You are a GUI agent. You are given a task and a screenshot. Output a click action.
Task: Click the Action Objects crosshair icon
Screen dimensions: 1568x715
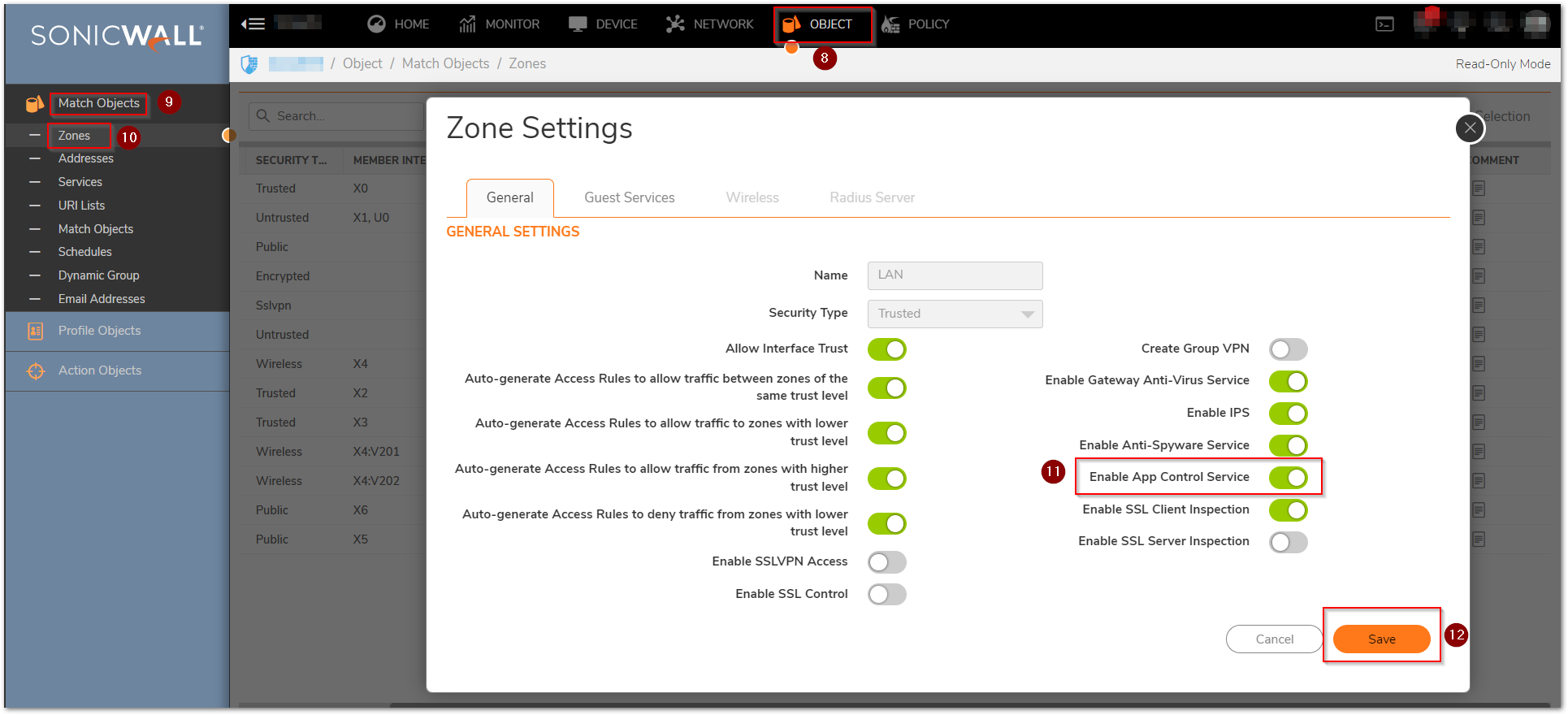pyautogui.click(x=36, y=370)
